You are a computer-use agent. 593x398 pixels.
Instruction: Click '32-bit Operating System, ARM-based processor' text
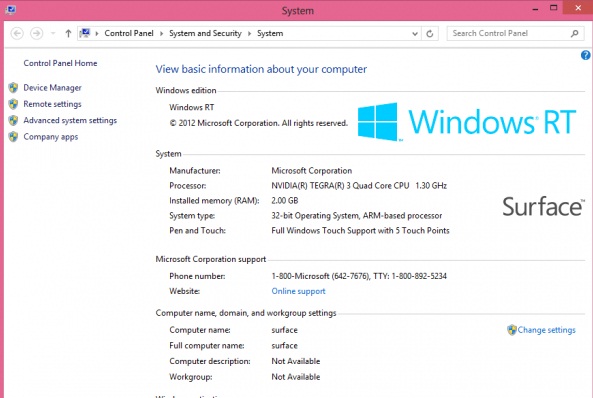pos(357,216)
